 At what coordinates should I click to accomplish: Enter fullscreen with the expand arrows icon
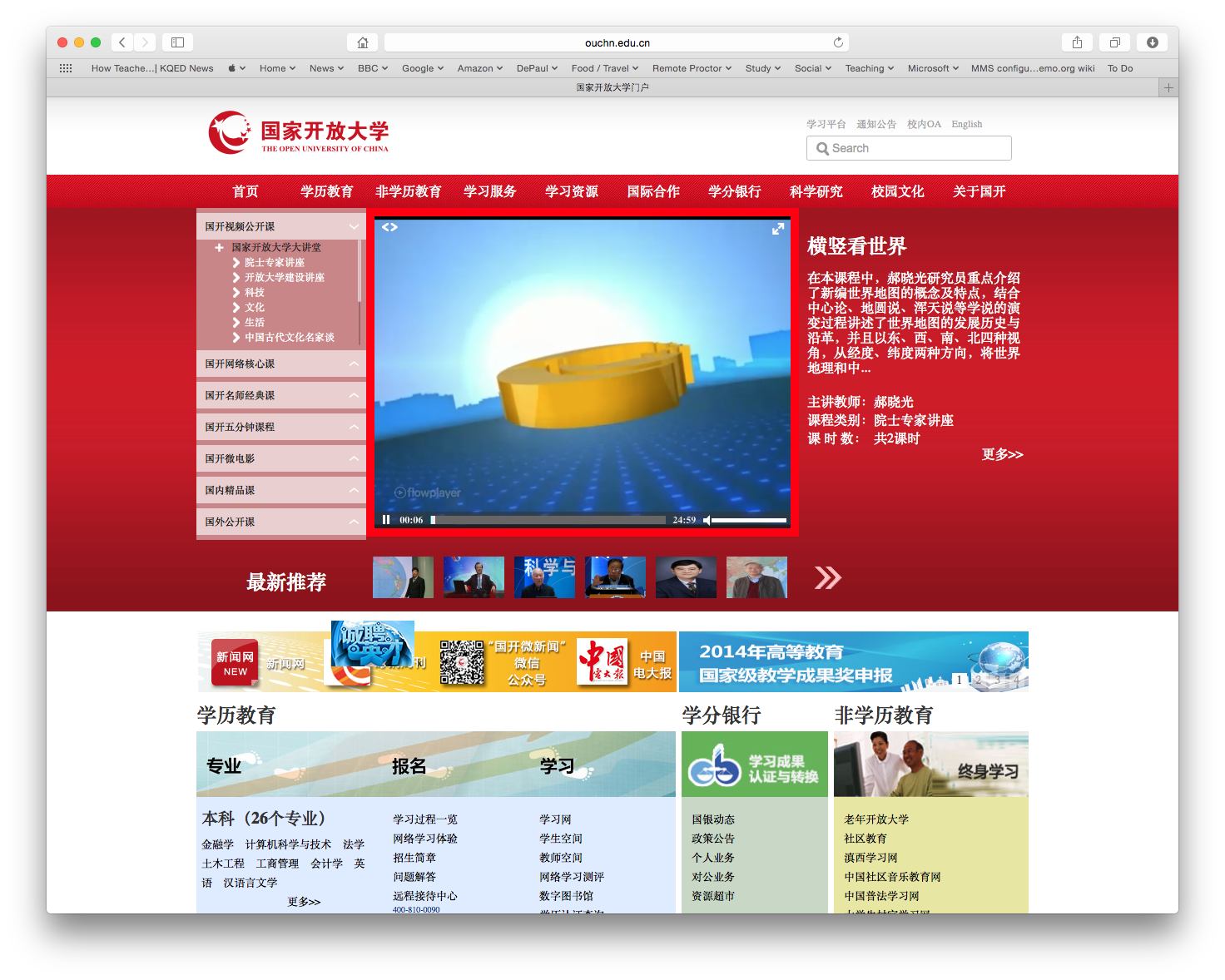pos(778,229)
